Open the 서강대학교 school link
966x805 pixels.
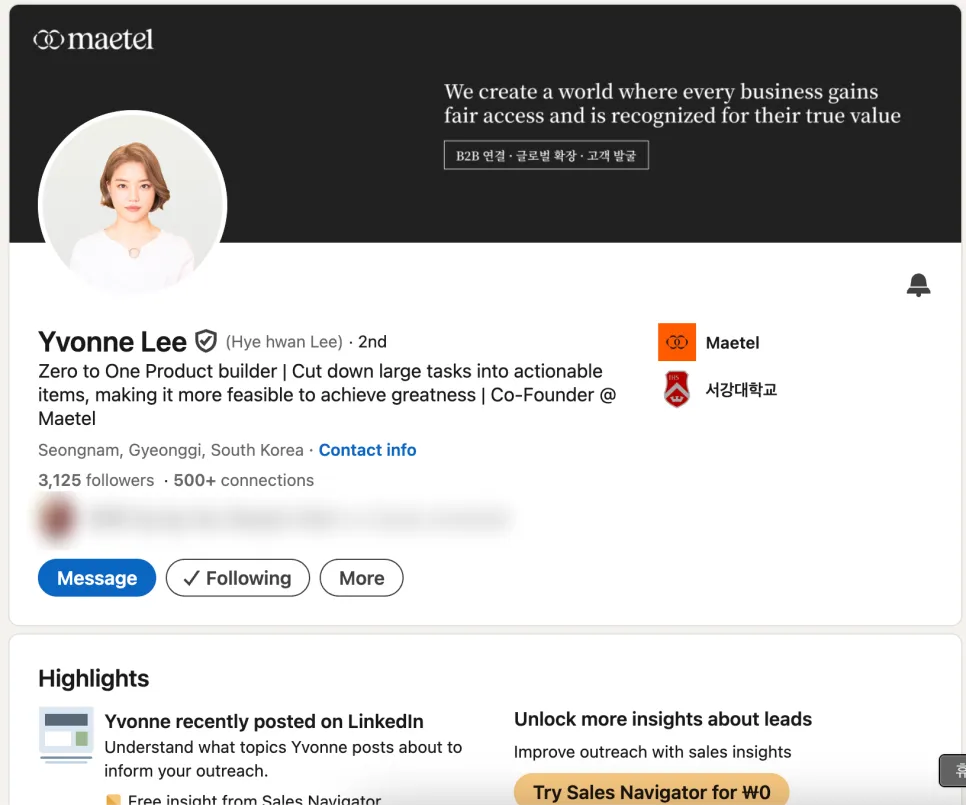(741, 389)
